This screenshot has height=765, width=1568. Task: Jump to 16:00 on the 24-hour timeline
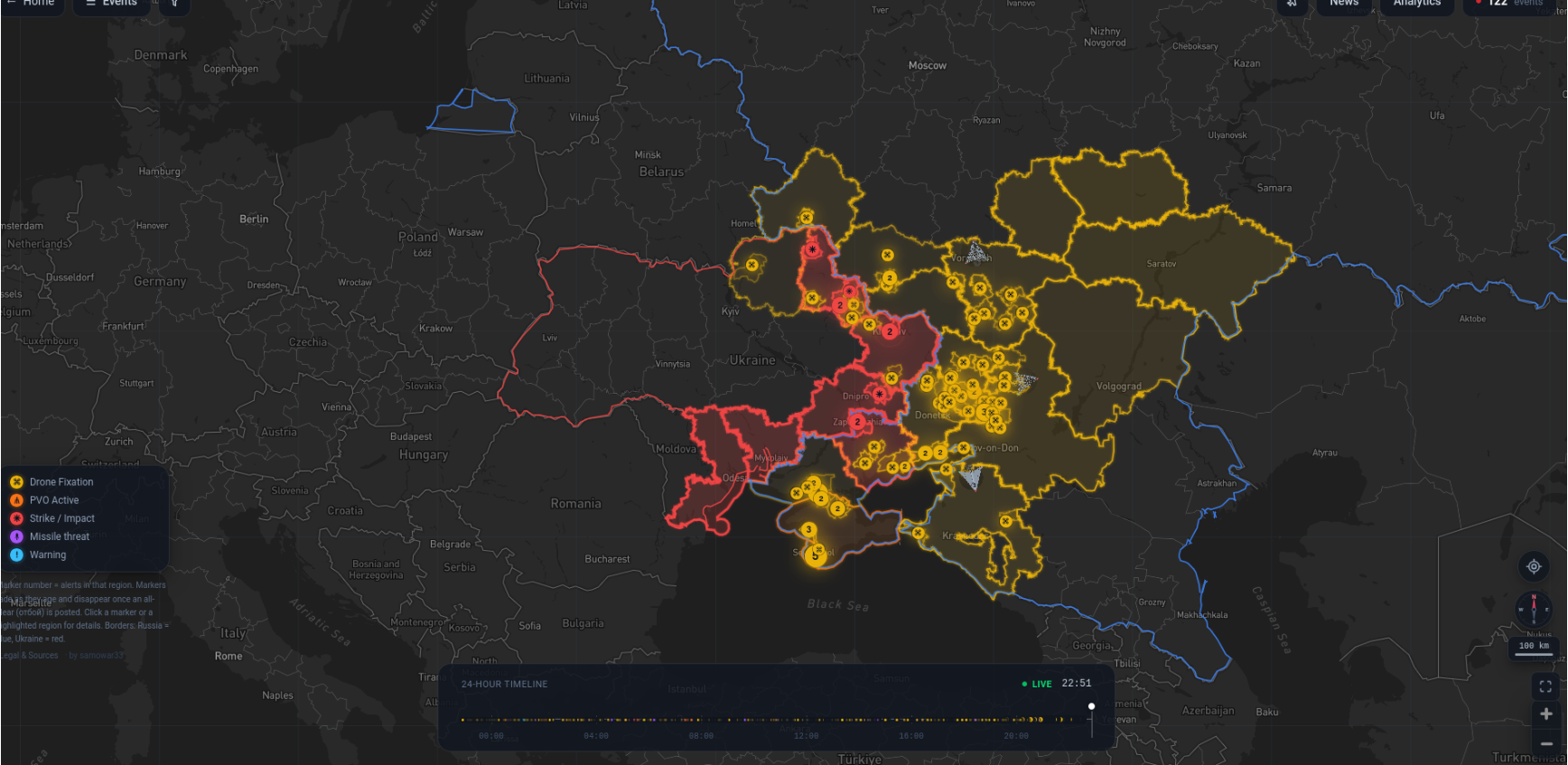tap(911, 736)
